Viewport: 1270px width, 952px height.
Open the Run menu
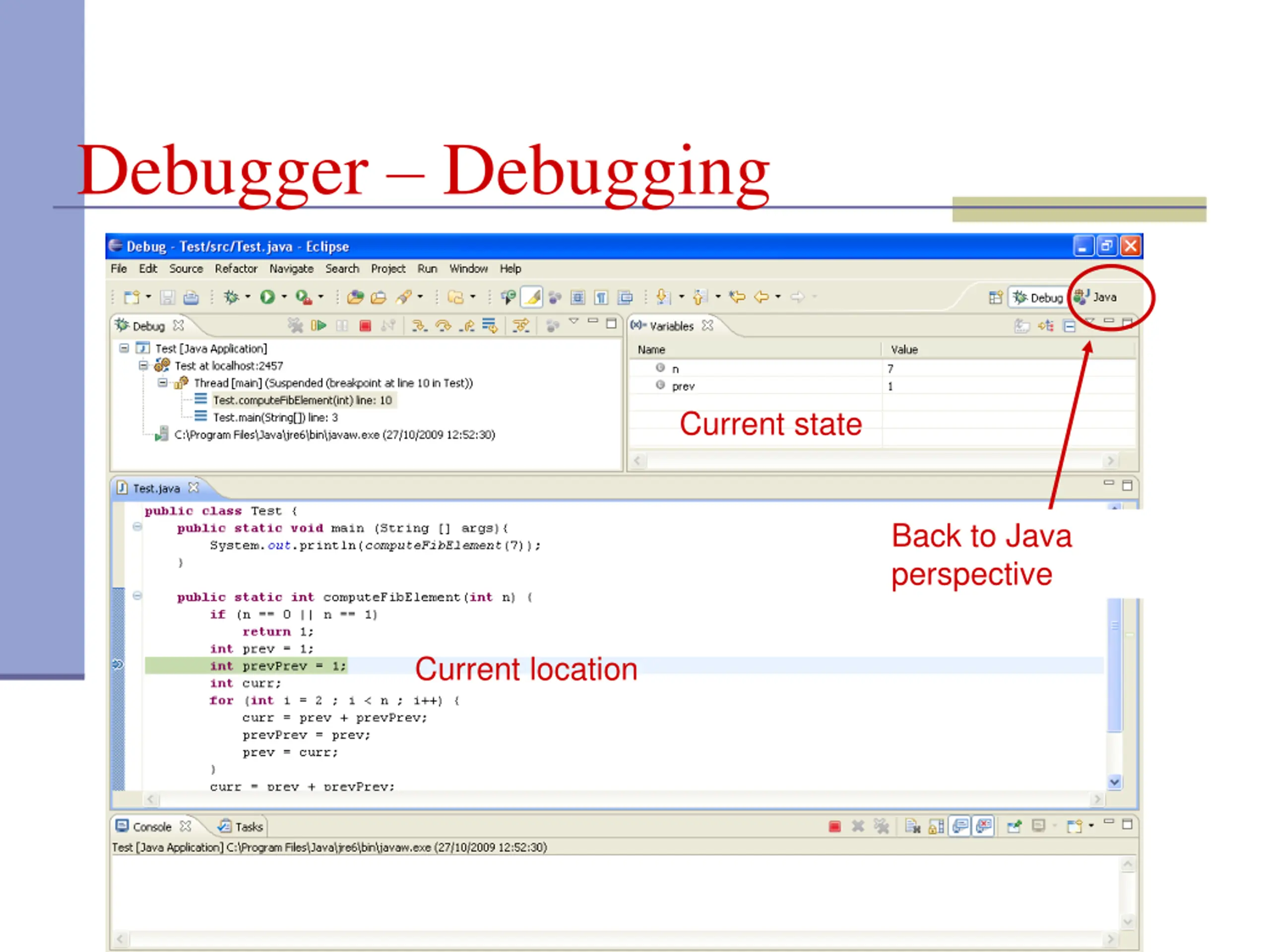427,269
